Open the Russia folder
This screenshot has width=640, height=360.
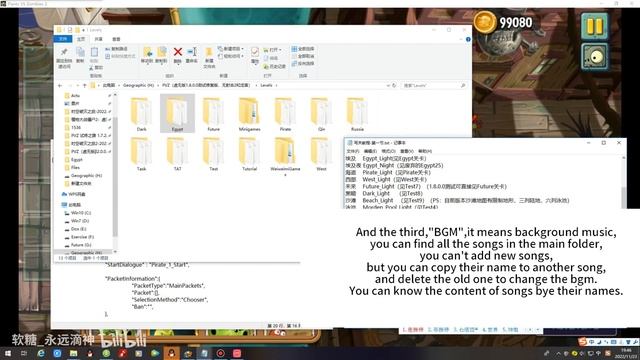pyautogui.click(x=357, y=114)
